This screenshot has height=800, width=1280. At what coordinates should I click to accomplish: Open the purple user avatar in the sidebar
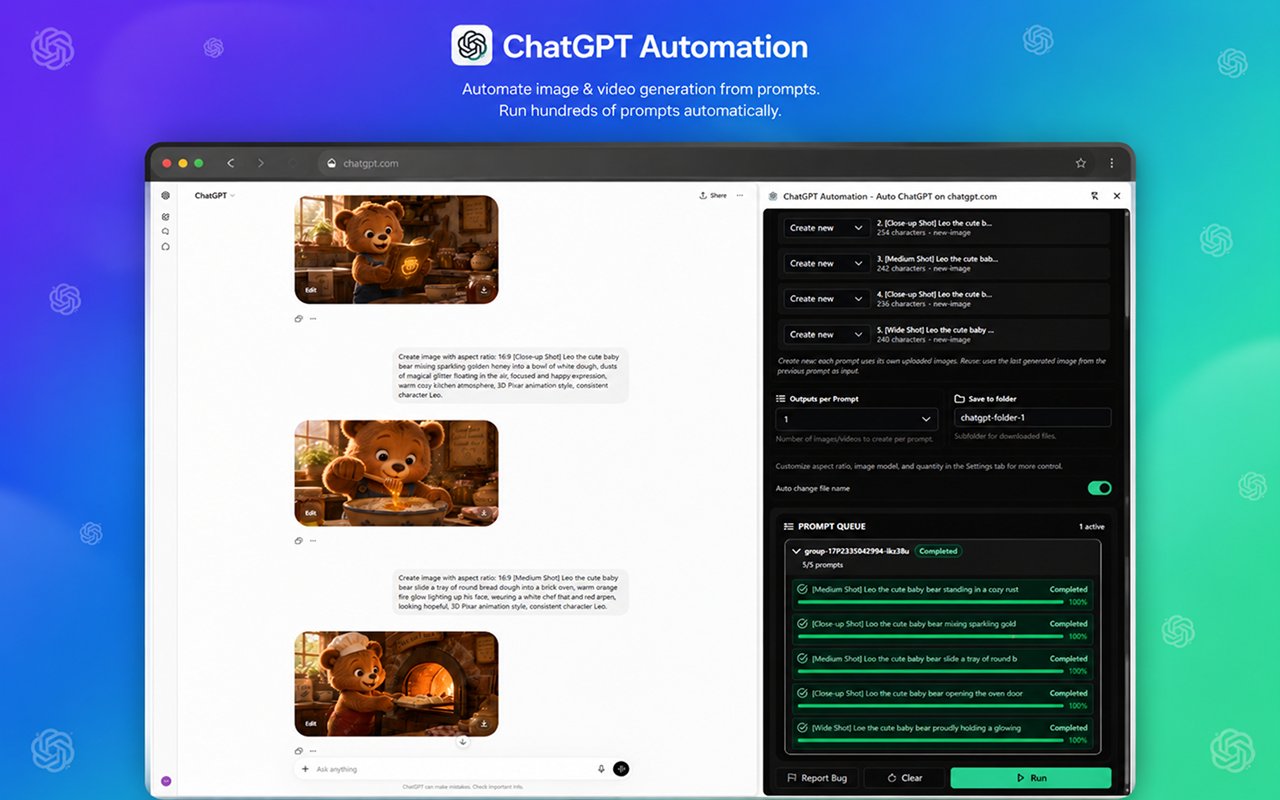(166, 781)
